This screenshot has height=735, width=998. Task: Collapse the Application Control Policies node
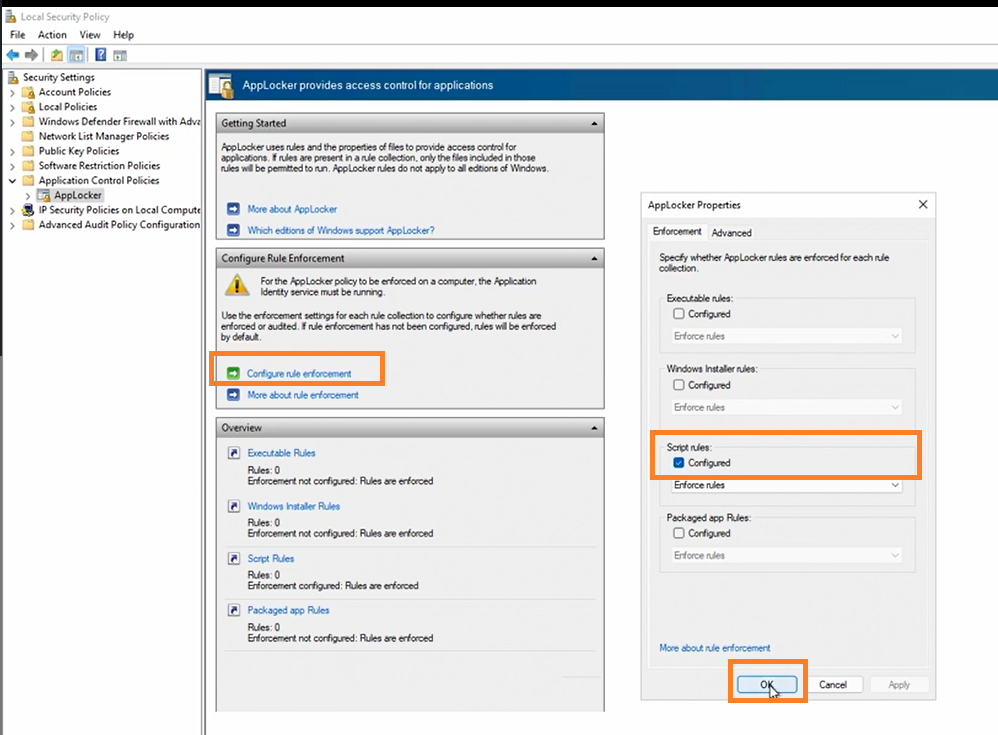click(x=12, y=181)
